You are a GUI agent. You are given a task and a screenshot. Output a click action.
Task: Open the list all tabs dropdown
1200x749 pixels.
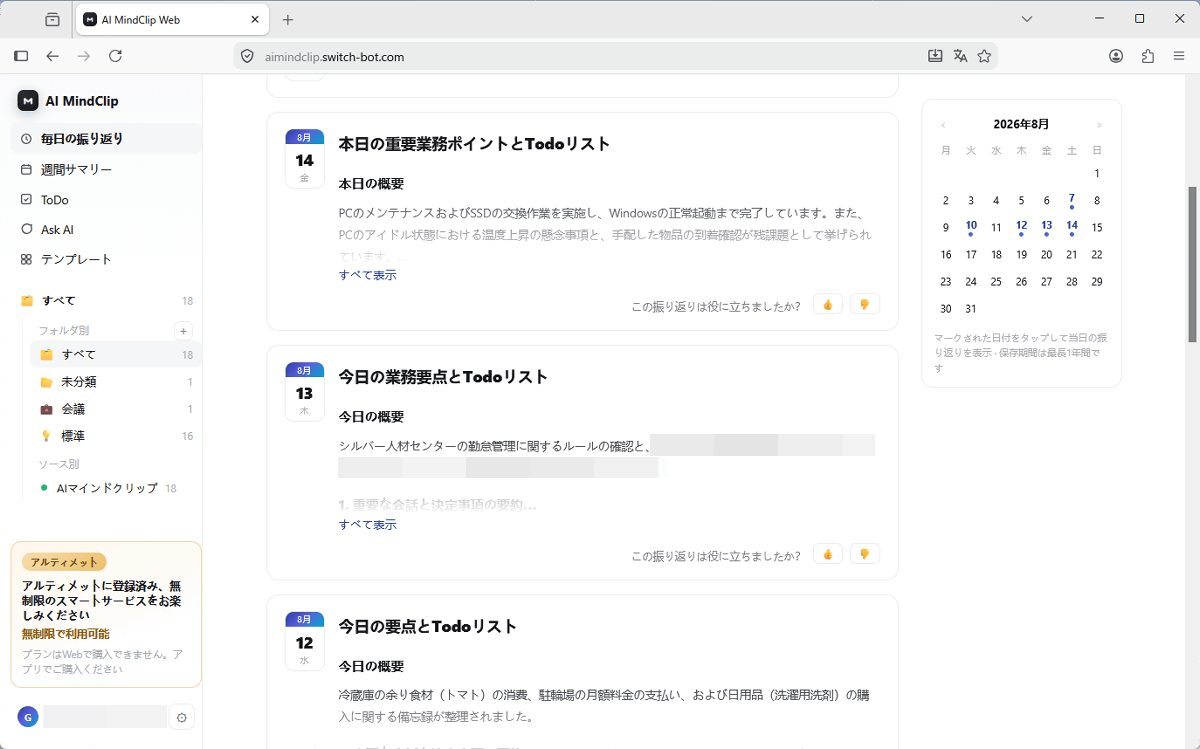click(1027, 19)
